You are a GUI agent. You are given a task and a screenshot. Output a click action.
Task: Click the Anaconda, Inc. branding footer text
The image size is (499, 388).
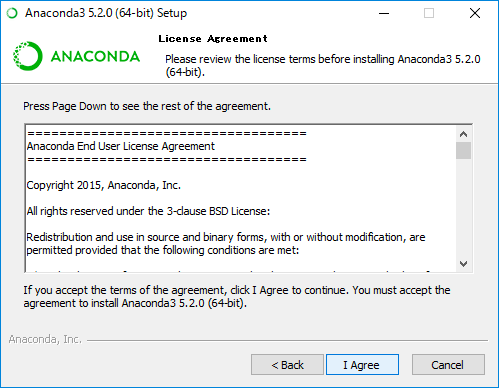click(45, 339)
